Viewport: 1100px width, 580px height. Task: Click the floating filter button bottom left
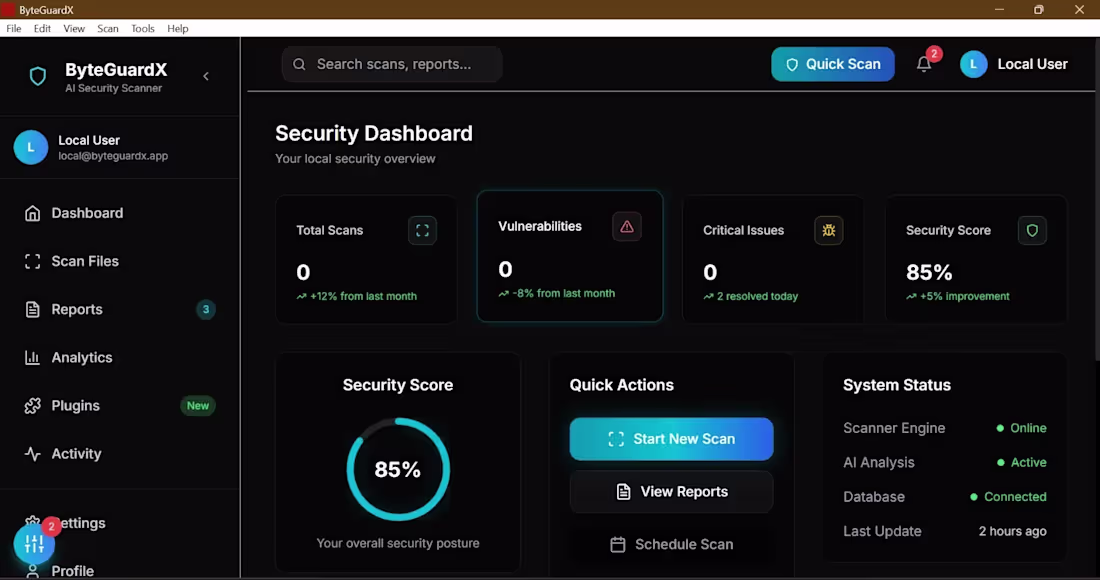click(35, 542)
